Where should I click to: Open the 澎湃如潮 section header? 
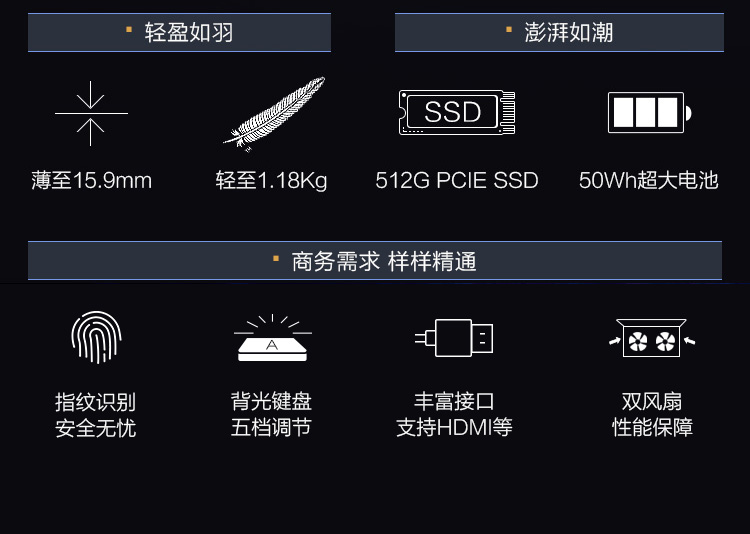coord(559,33)
